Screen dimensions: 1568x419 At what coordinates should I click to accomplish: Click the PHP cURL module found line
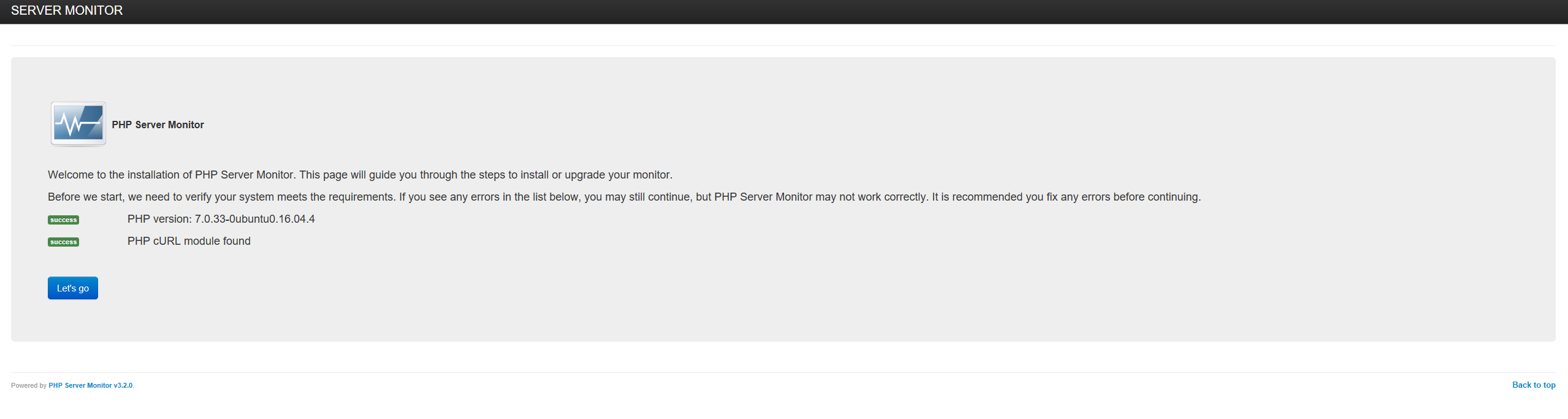click(x=189, y=241)
